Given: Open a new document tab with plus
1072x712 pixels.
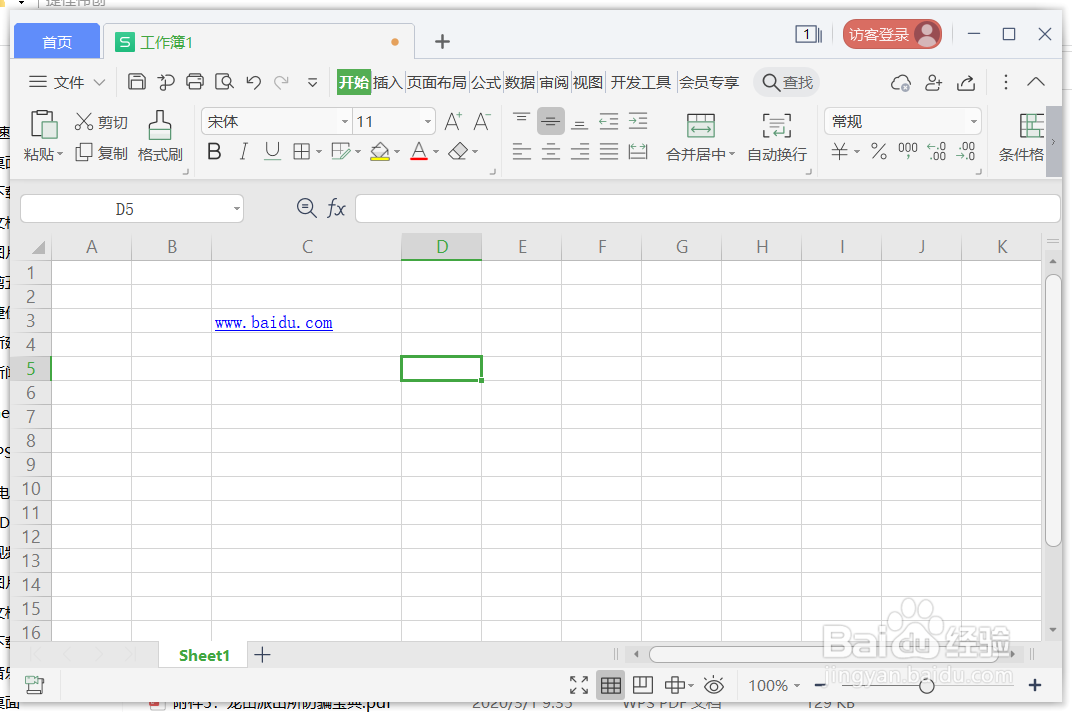Looking at the screenshot, I should 442,42.
